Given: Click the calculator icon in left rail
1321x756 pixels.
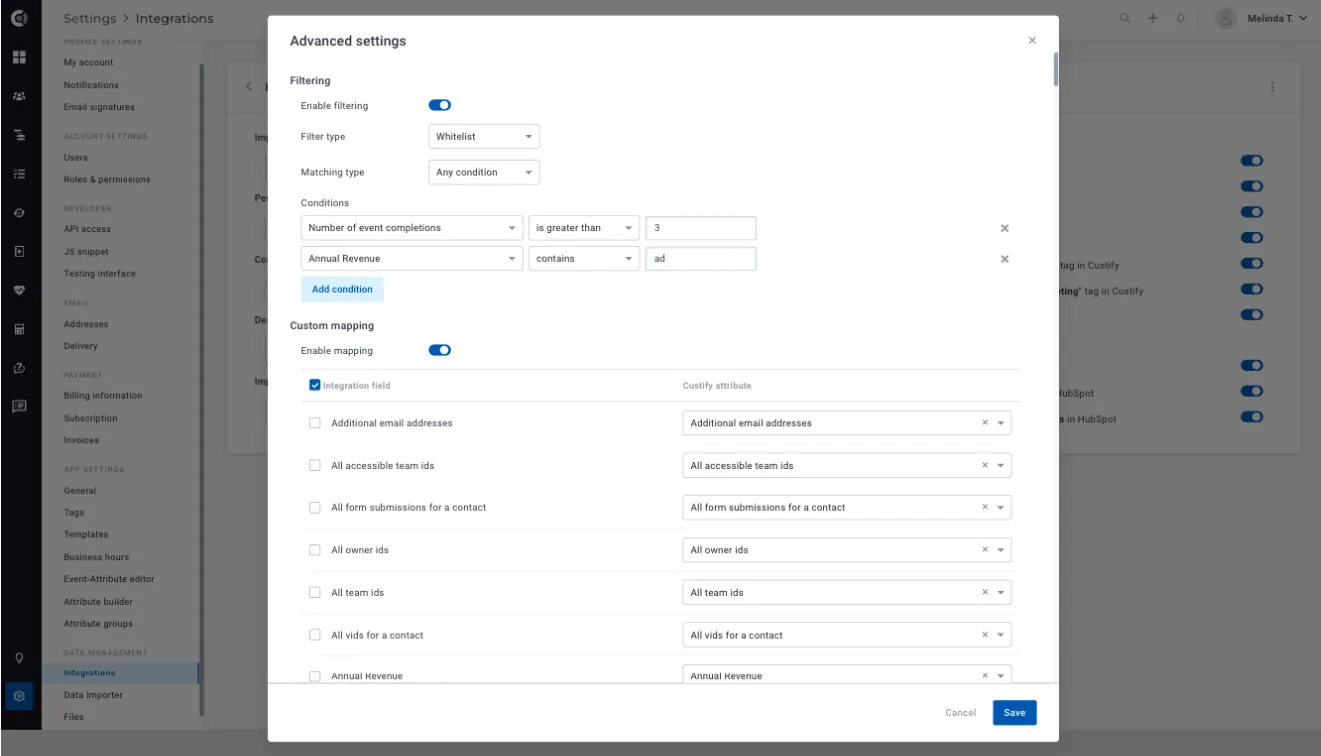Looking at the screenshot, I should pyautogui.click(x=19, y=329).
